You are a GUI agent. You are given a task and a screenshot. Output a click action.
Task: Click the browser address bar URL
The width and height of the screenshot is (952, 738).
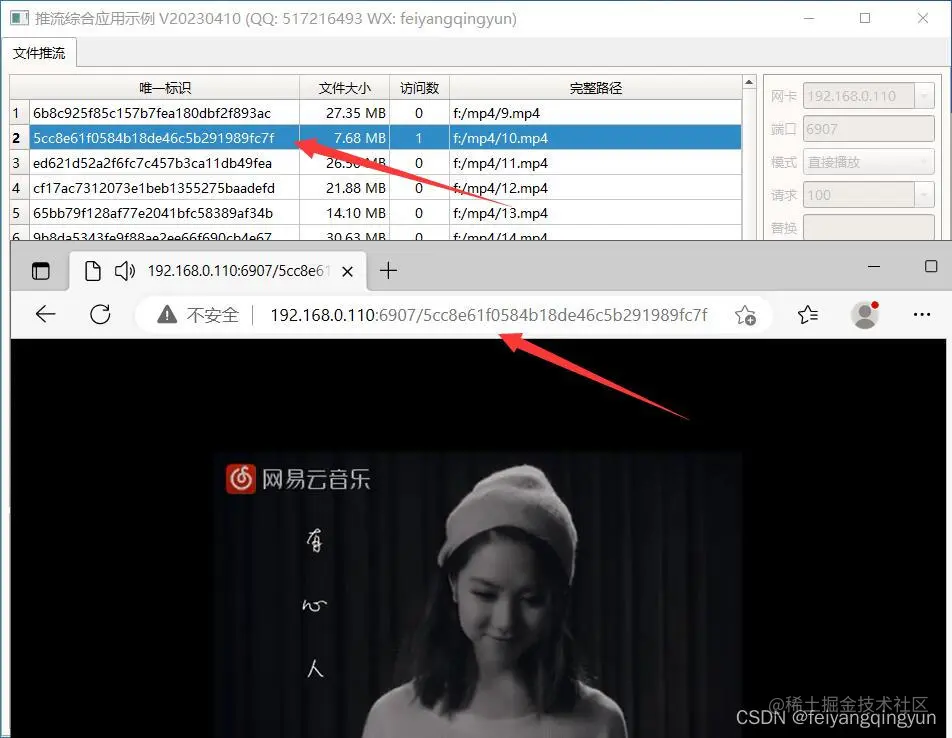coord(489,315)
